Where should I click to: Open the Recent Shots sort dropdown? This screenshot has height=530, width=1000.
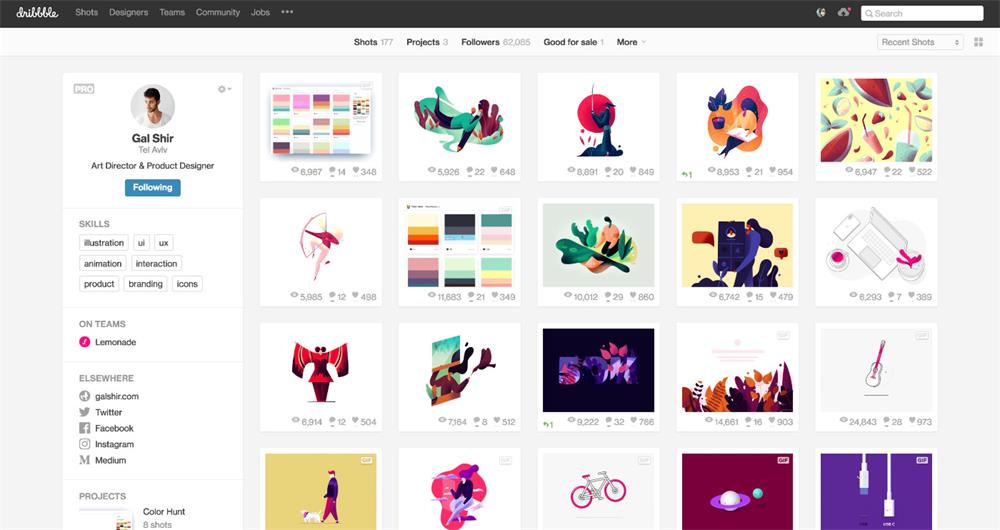920,42
